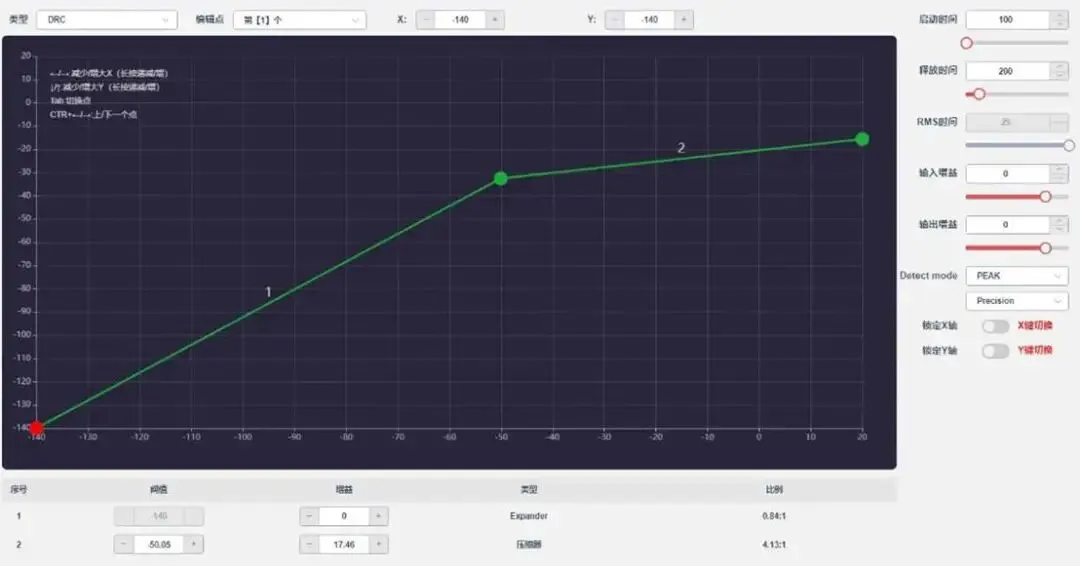Click the 阈值 column header

[159, 490]
